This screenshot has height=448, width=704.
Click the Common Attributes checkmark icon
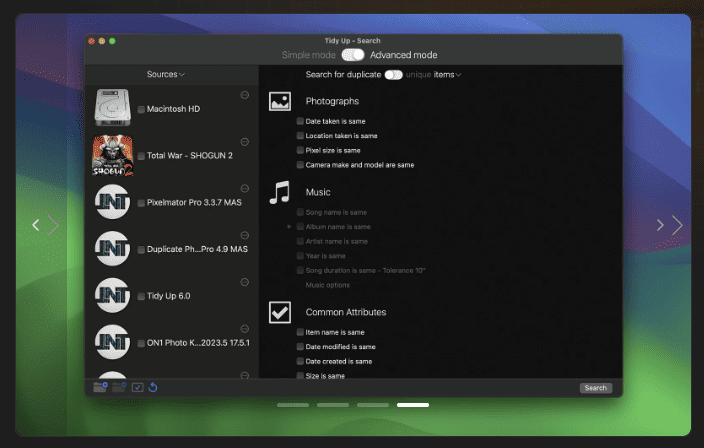click(x=280, y=312)
